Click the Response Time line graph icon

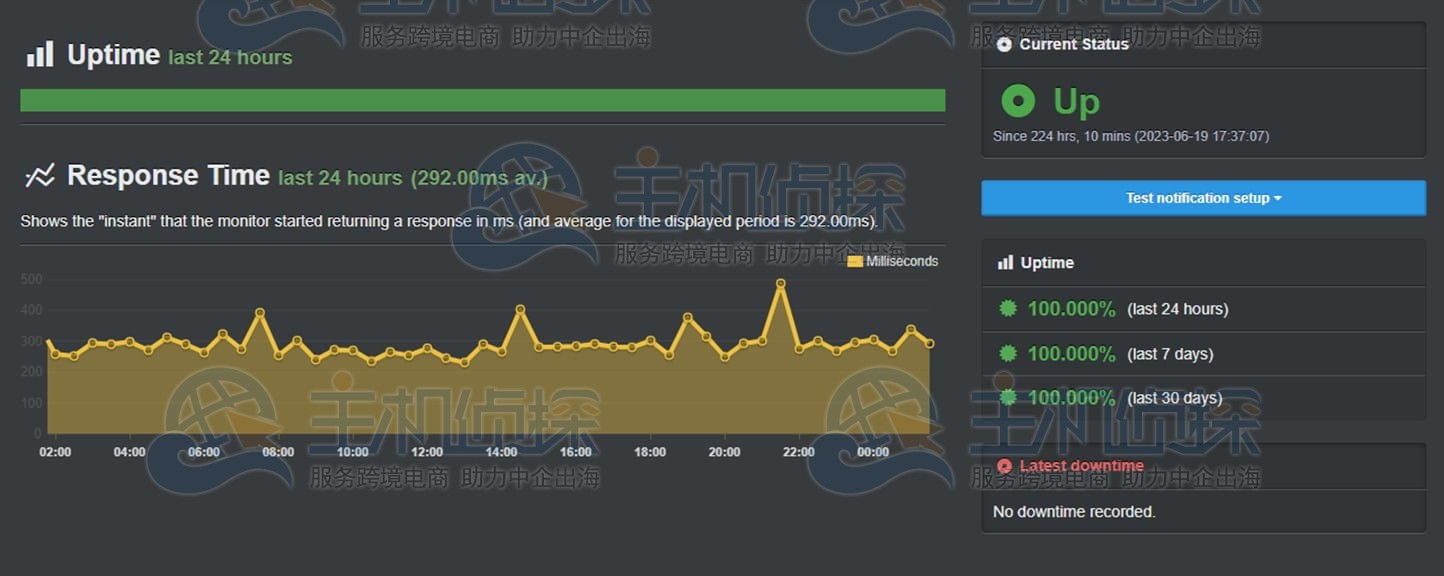click(40, 176)
